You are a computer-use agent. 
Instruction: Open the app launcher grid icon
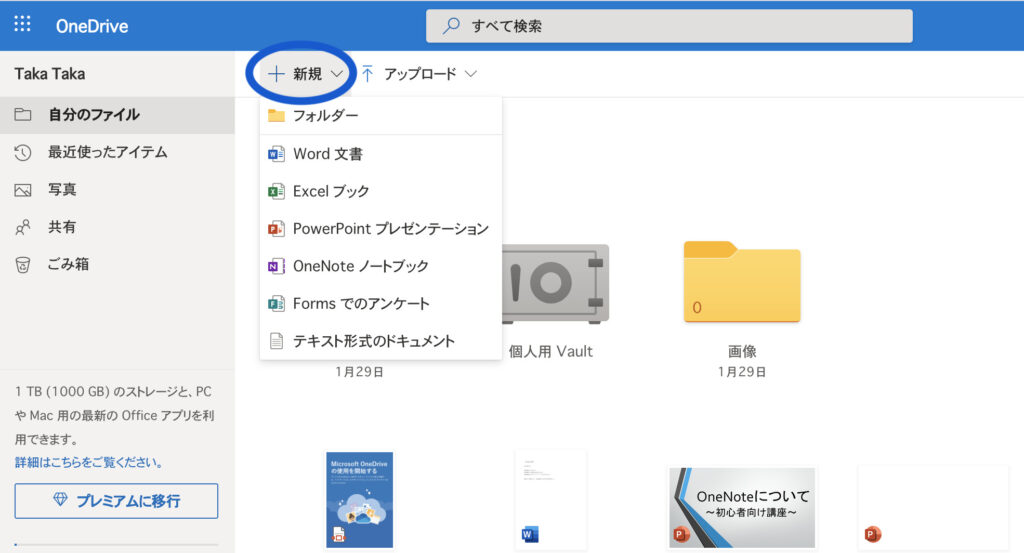click(22, 24)
